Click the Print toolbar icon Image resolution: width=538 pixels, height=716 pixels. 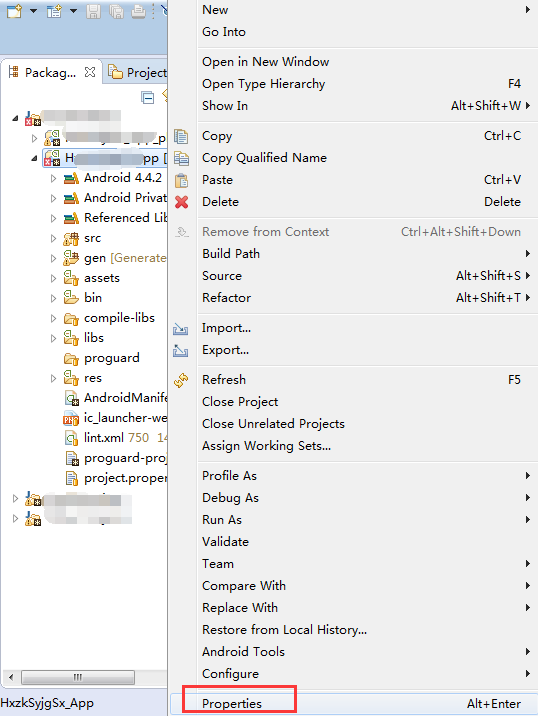coord(138,11)
